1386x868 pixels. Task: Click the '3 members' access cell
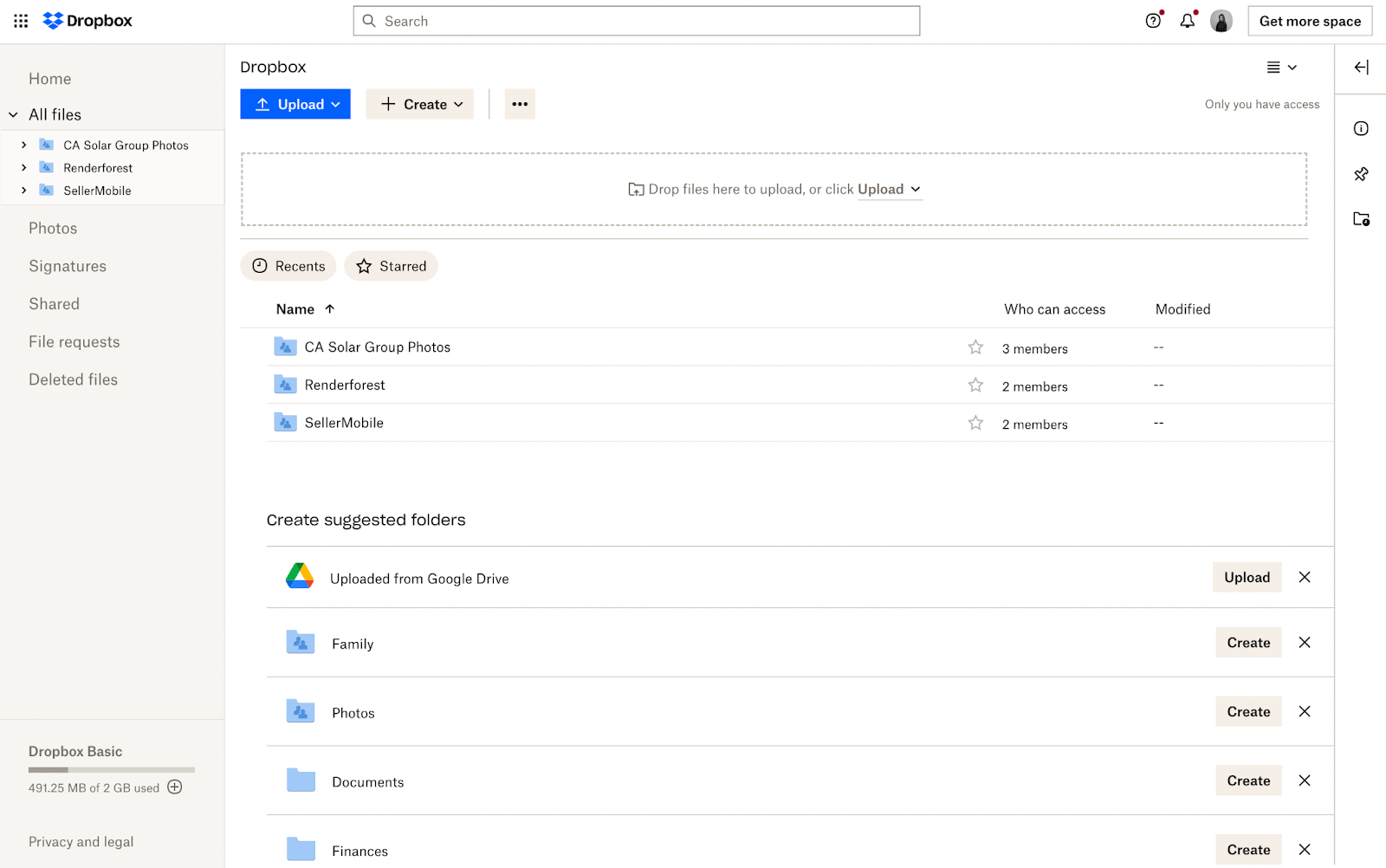coord(1035,348)
